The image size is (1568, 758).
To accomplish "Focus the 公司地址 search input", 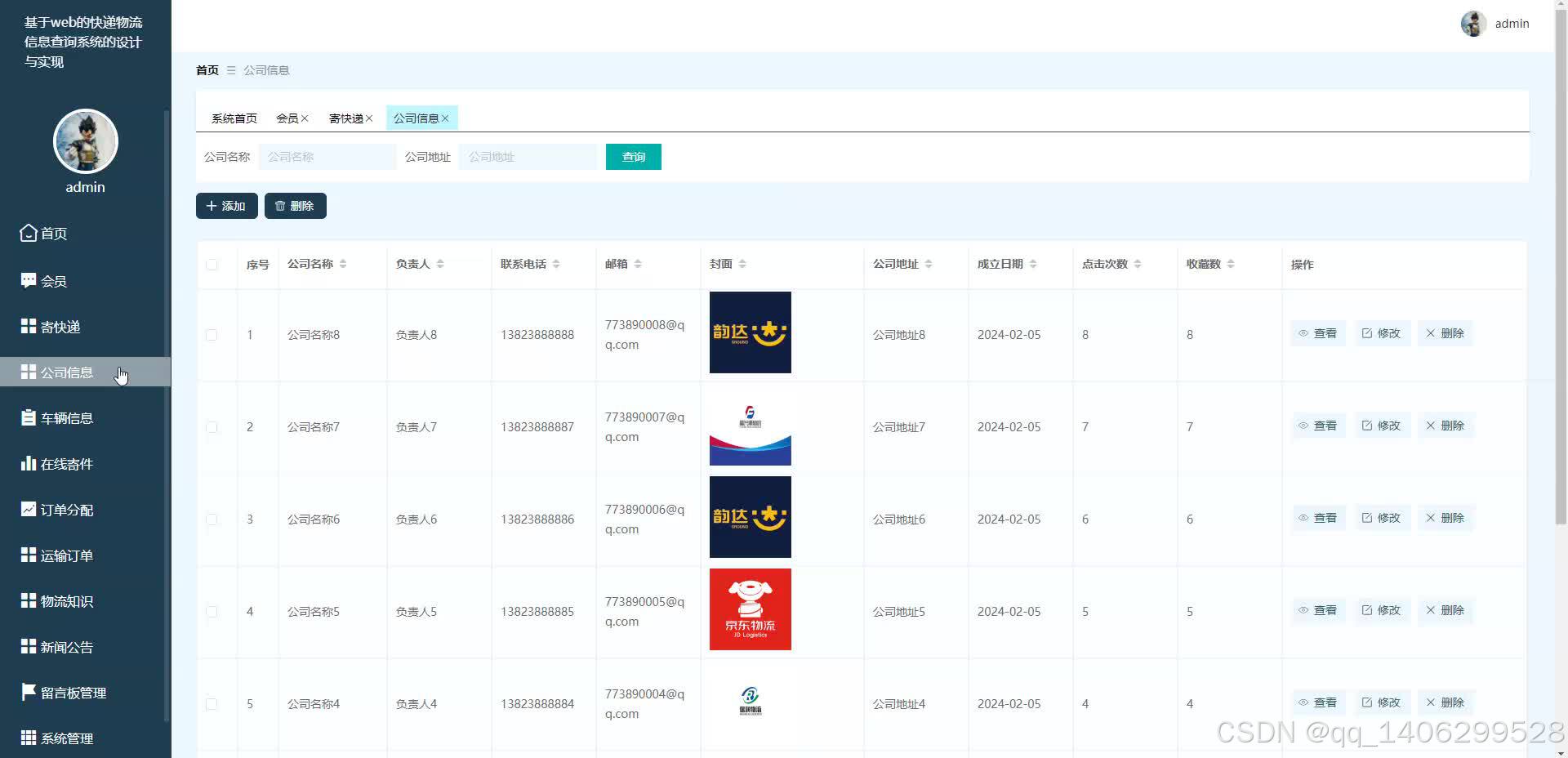I will (x=528, y=157).
